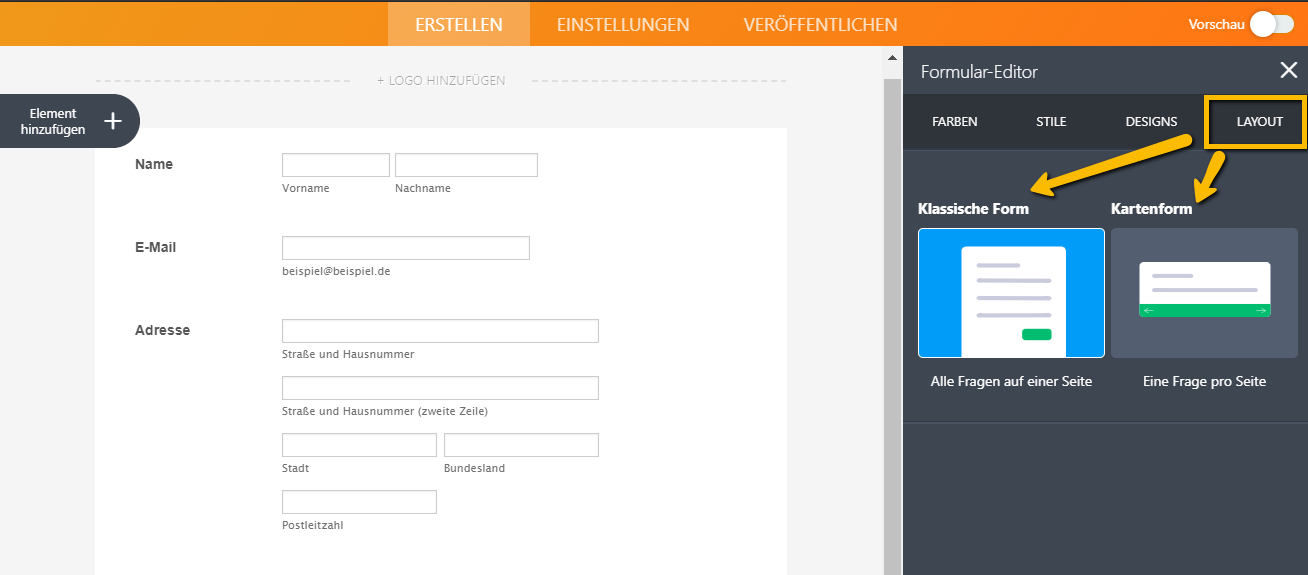This screenshot has height=575, width=1308.
Task: Go to the DESIGNS tab
Action: click(x=1151, y=122)
